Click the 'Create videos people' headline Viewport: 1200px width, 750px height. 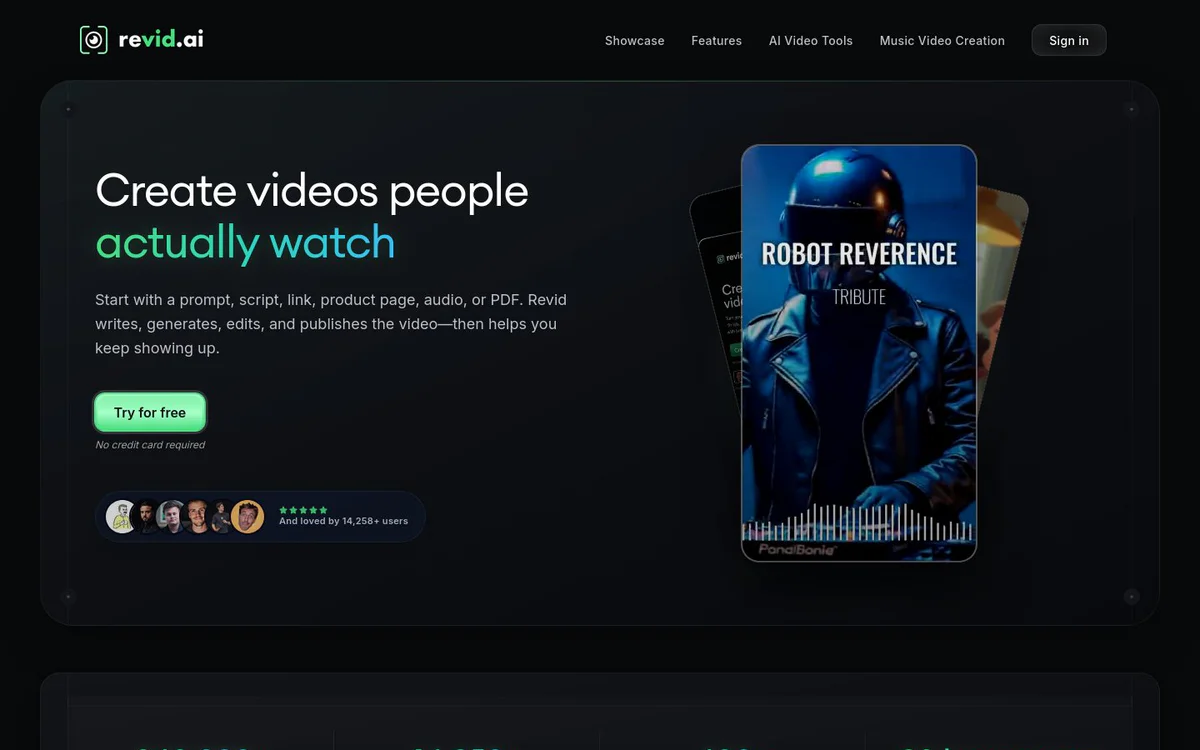point(312,191)
